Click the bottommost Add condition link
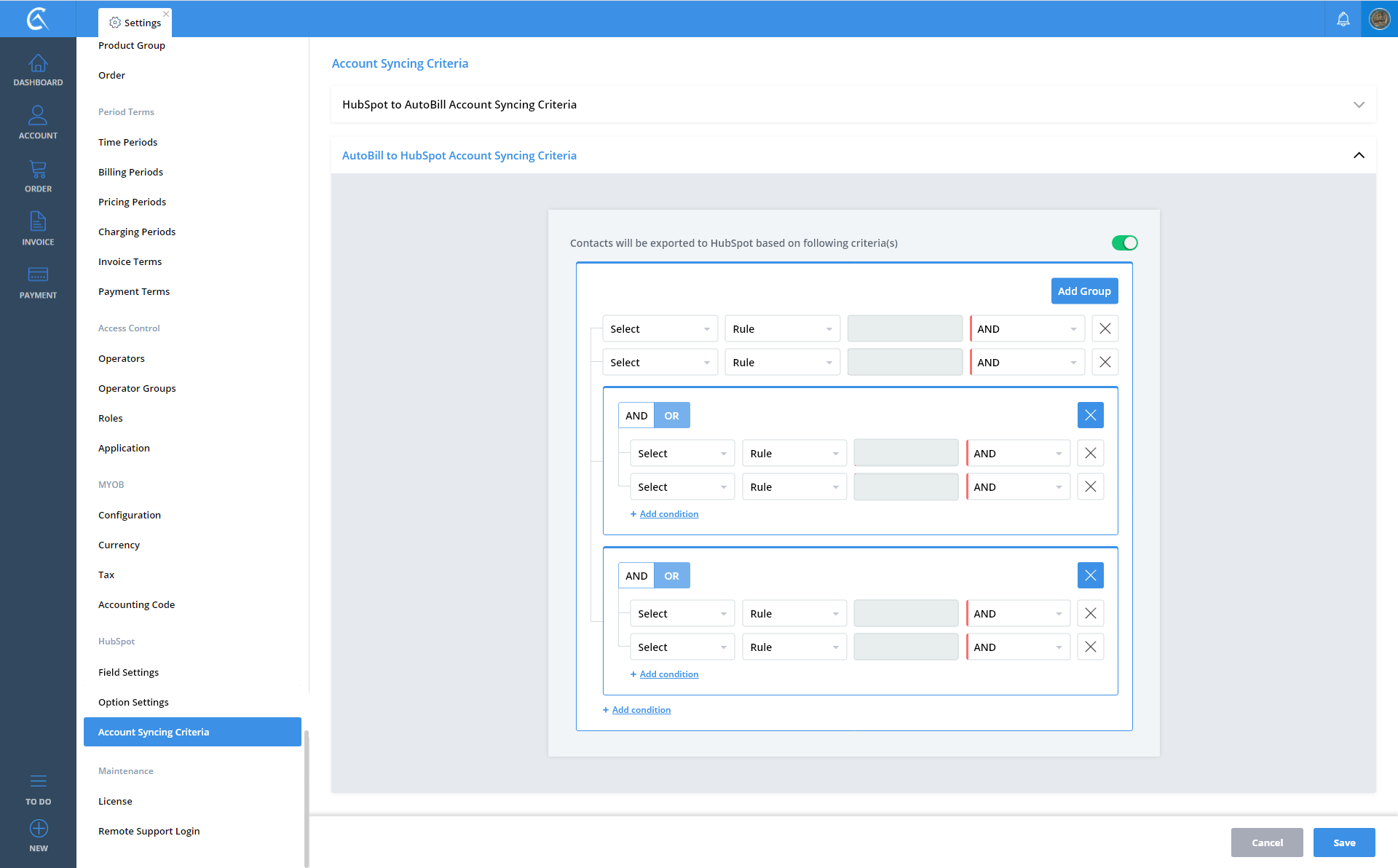This screenshot has height=868, width=1398. pyautogui.click(x=641, y=710)
